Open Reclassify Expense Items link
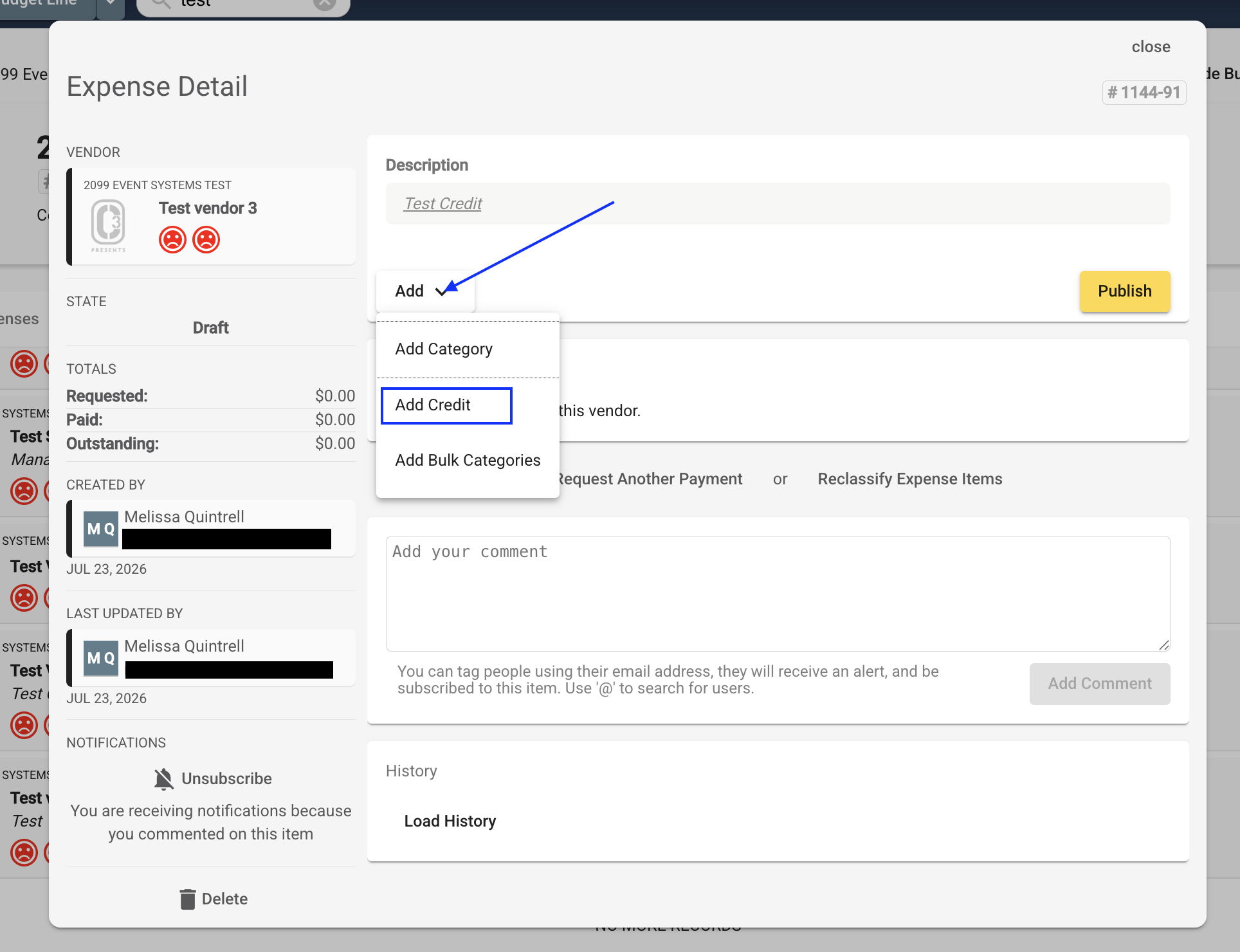 [909, 479]
